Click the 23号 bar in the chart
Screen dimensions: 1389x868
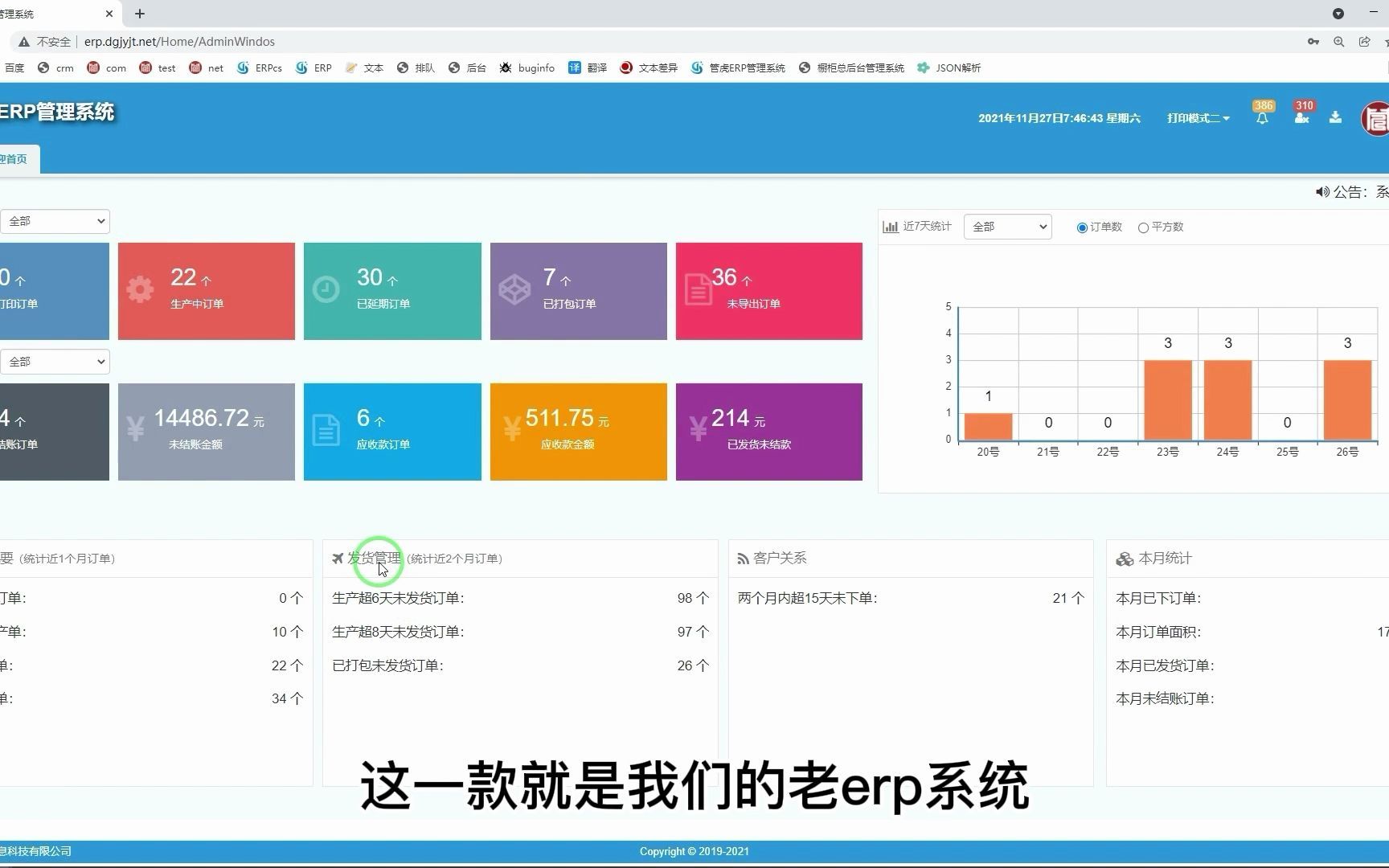tap(1168, 400)
